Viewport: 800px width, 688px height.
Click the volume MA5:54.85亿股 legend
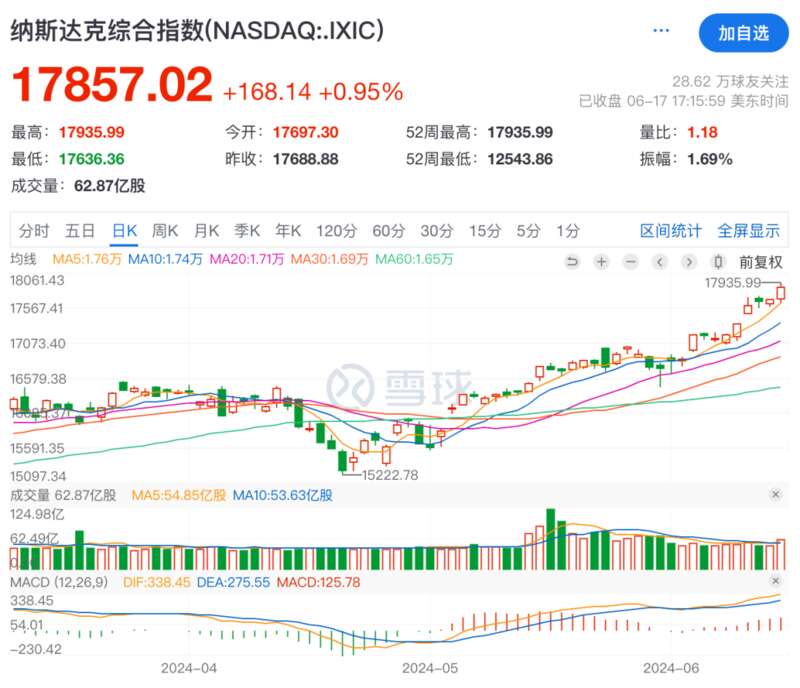[x=179, y=495]
